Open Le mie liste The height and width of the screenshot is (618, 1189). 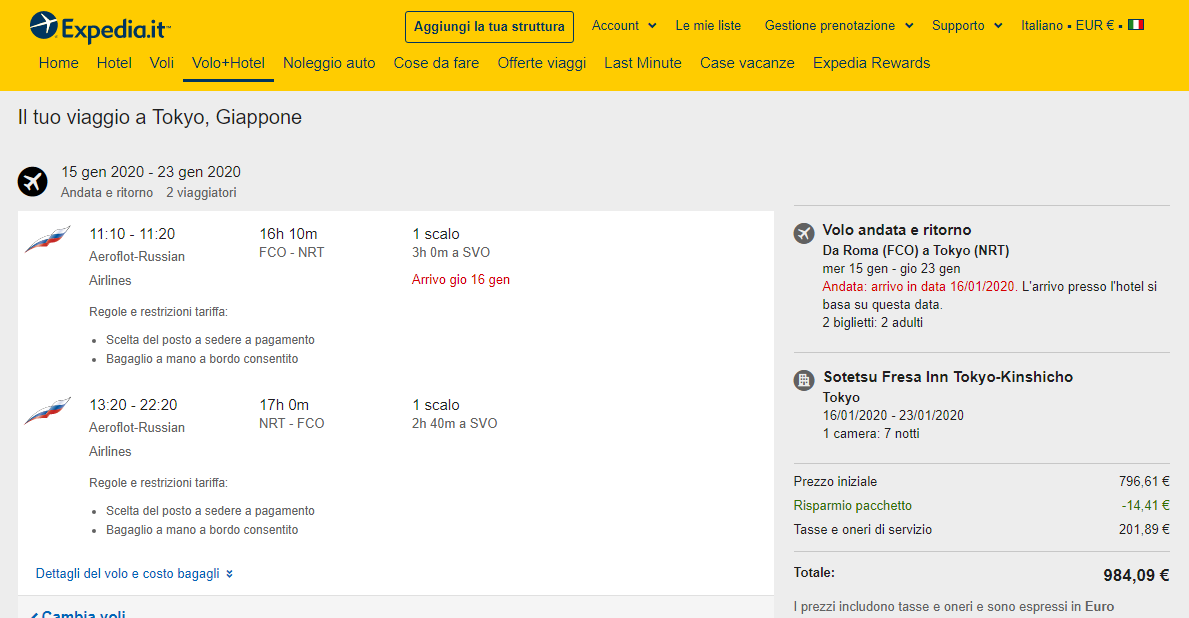click(708, 26)
